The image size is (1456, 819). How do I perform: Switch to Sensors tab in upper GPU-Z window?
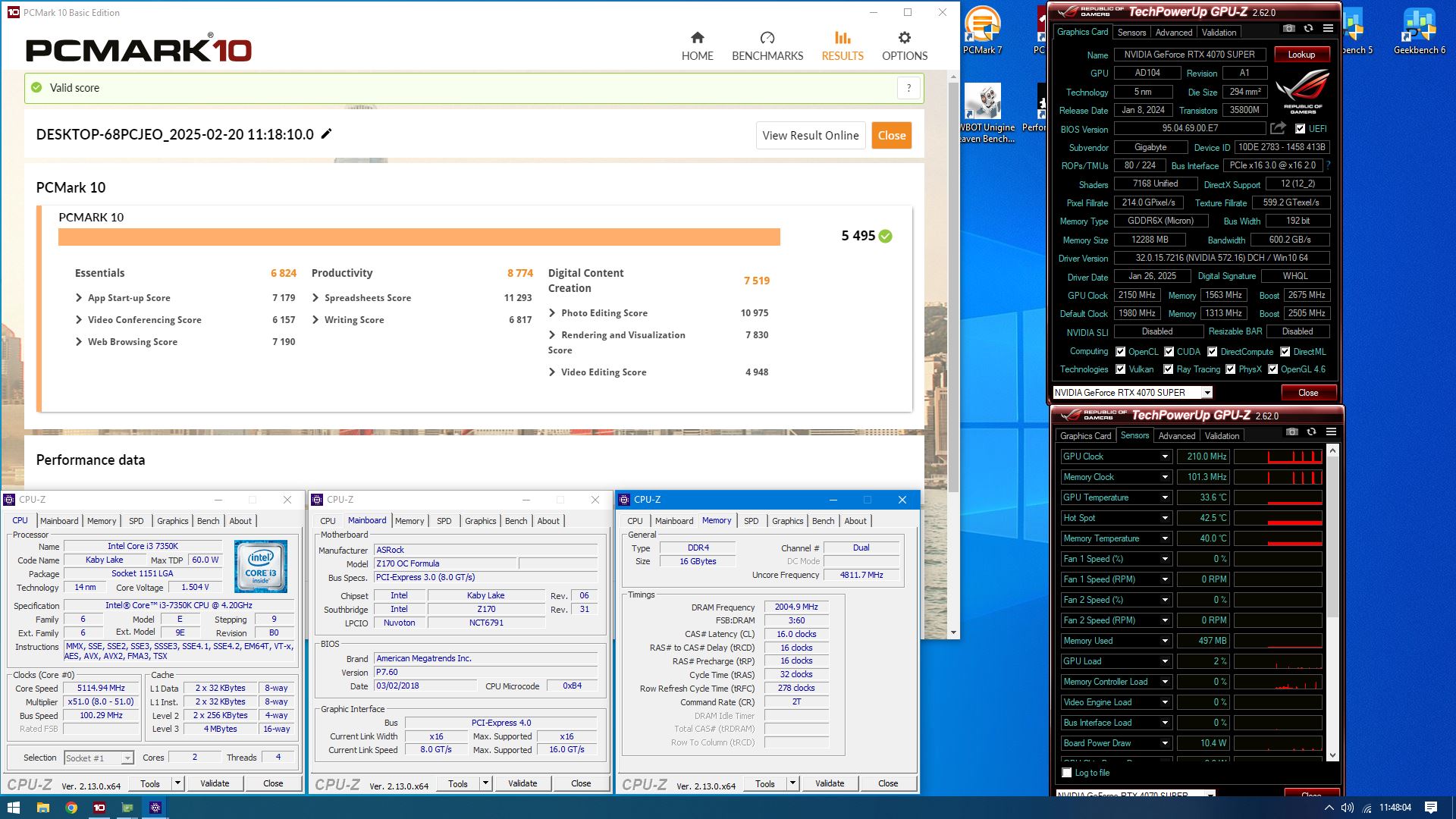click(1131, 33)
